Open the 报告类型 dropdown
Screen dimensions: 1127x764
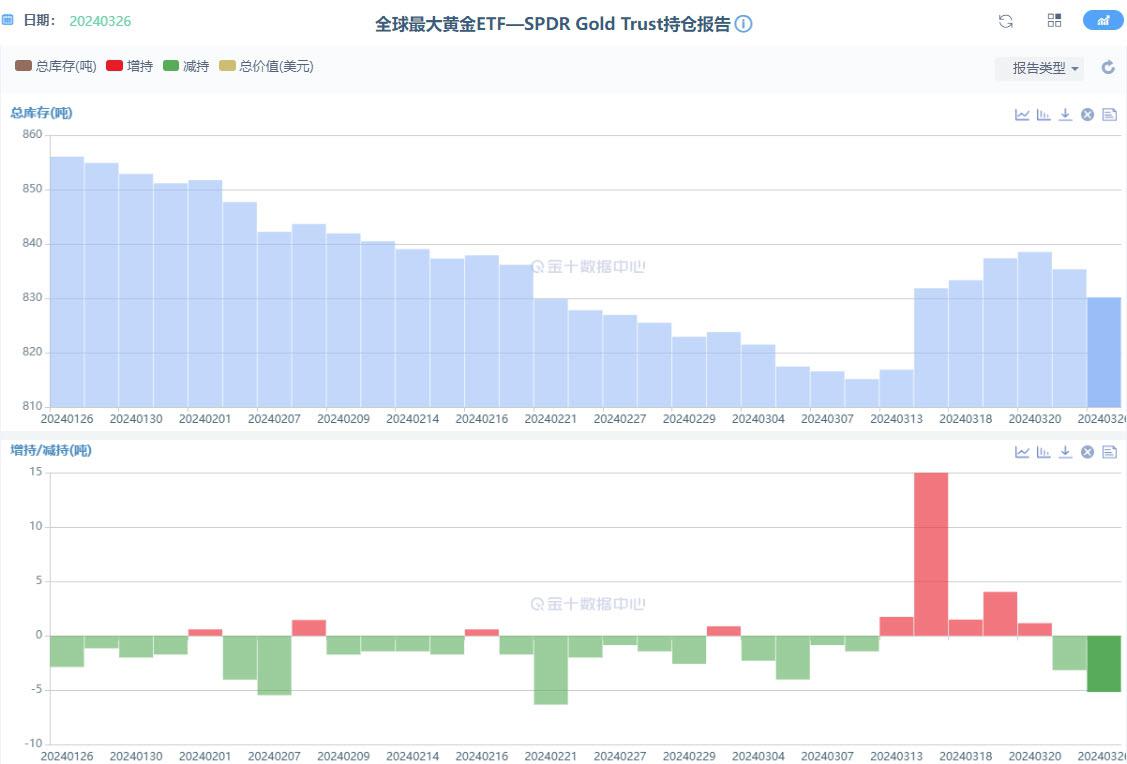click(1040, 68)
